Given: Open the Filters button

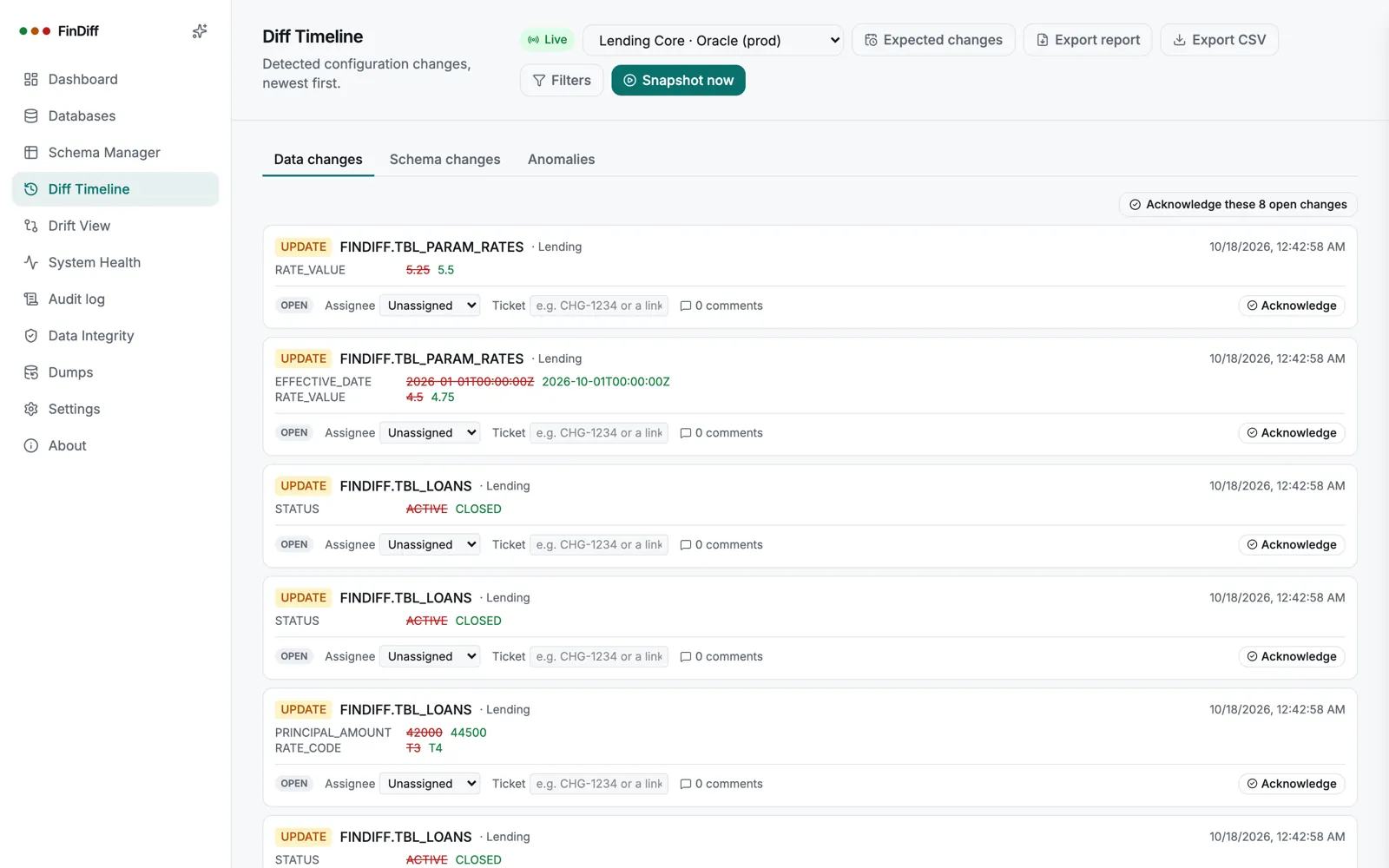Looking at the screenshot, I should tap(562, 80).
